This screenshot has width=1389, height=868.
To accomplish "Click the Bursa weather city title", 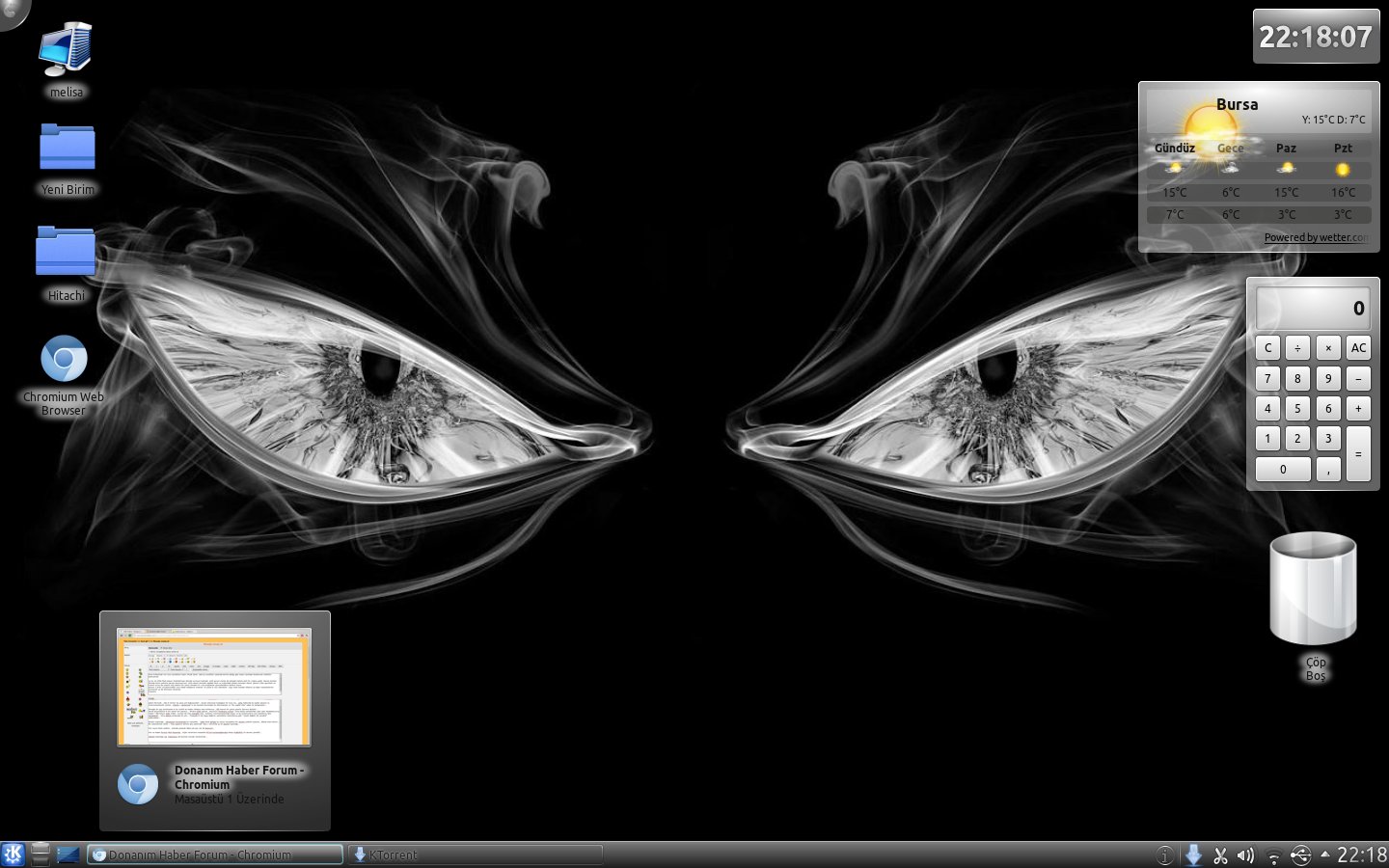I will [1237, 104].
